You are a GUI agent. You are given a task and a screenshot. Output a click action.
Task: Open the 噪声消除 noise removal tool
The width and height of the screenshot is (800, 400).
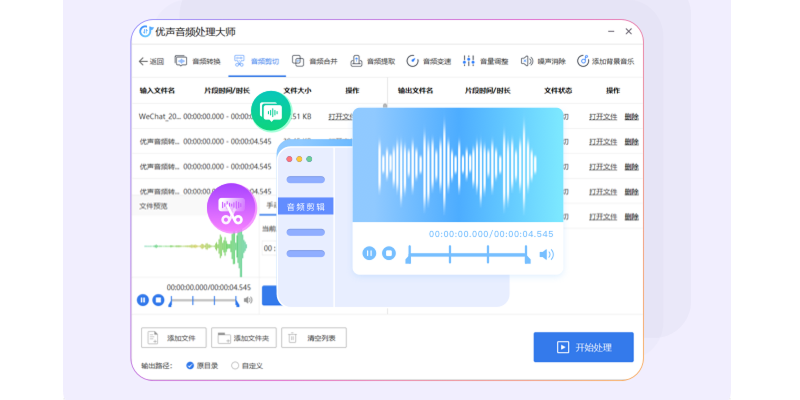click(x=543, y=61)
